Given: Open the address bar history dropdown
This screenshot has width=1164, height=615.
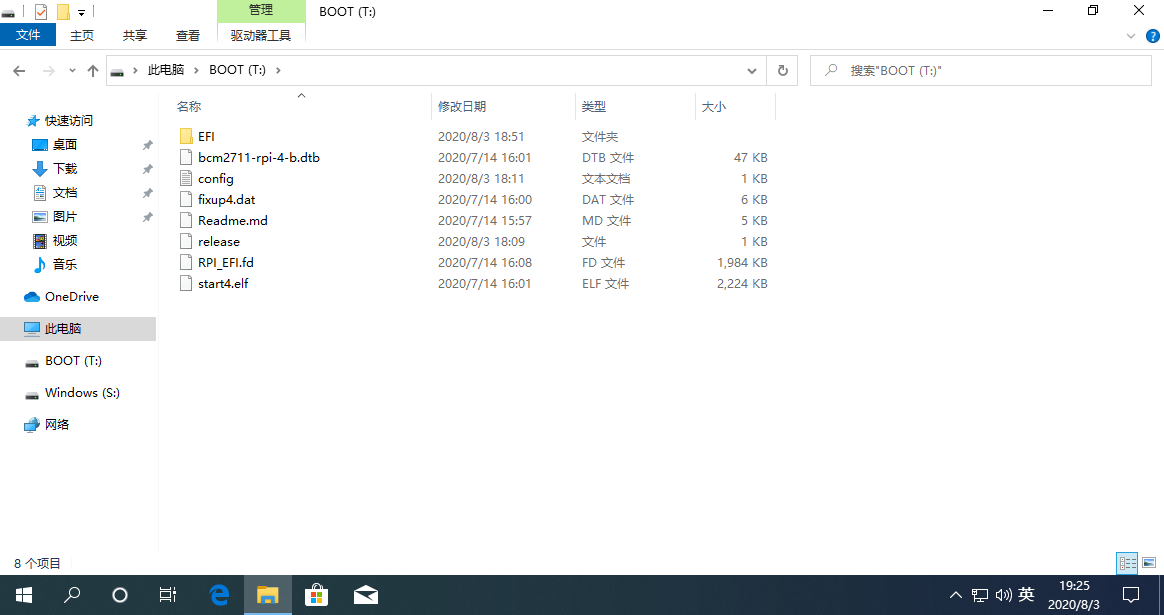Looking at the screenshot, I should 751,71.
